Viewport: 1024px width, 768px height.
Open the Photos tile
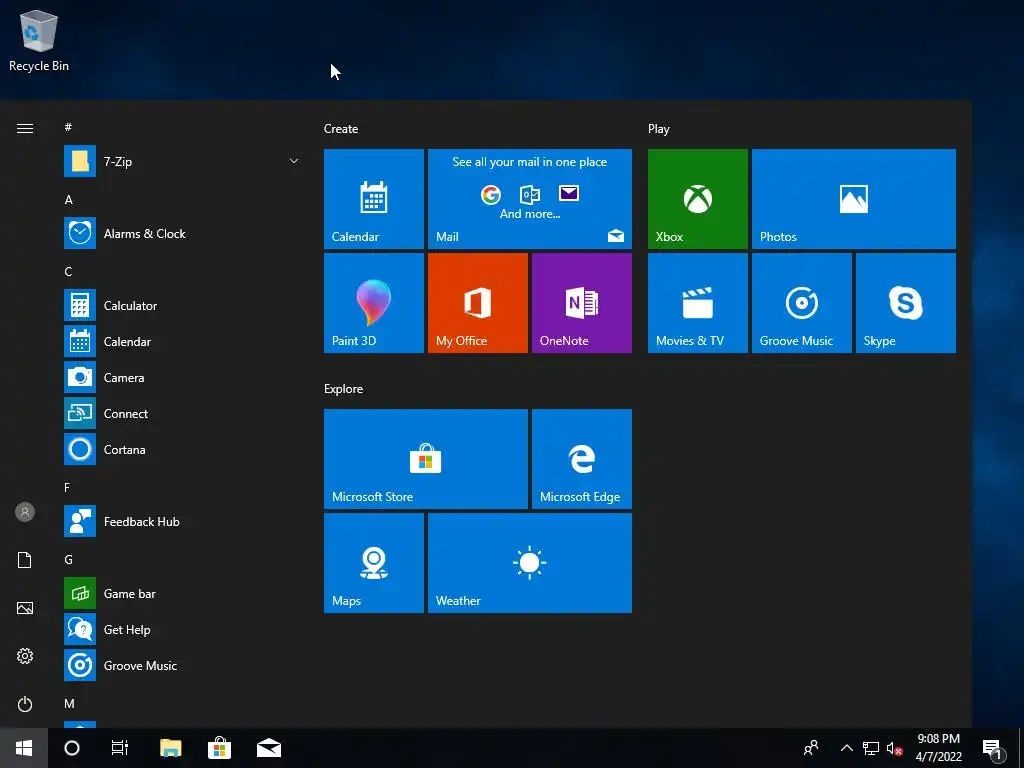854,199
